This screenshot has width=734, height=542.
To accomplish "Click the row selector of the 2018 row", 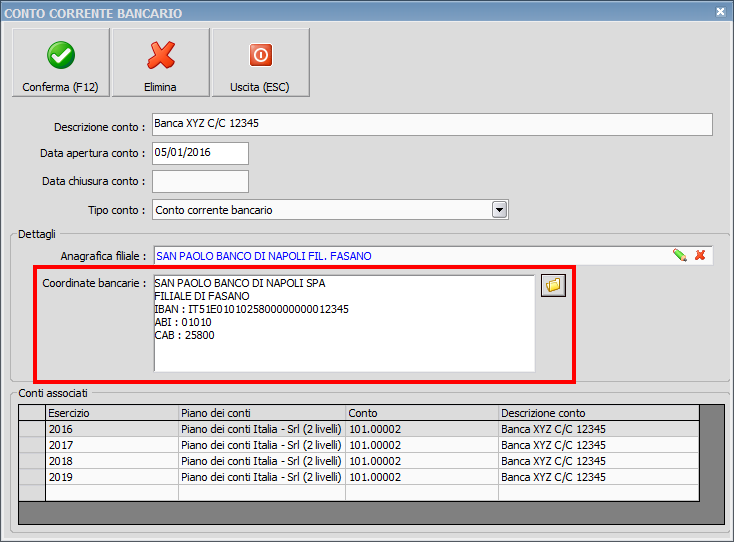I will tap(32, 461).
